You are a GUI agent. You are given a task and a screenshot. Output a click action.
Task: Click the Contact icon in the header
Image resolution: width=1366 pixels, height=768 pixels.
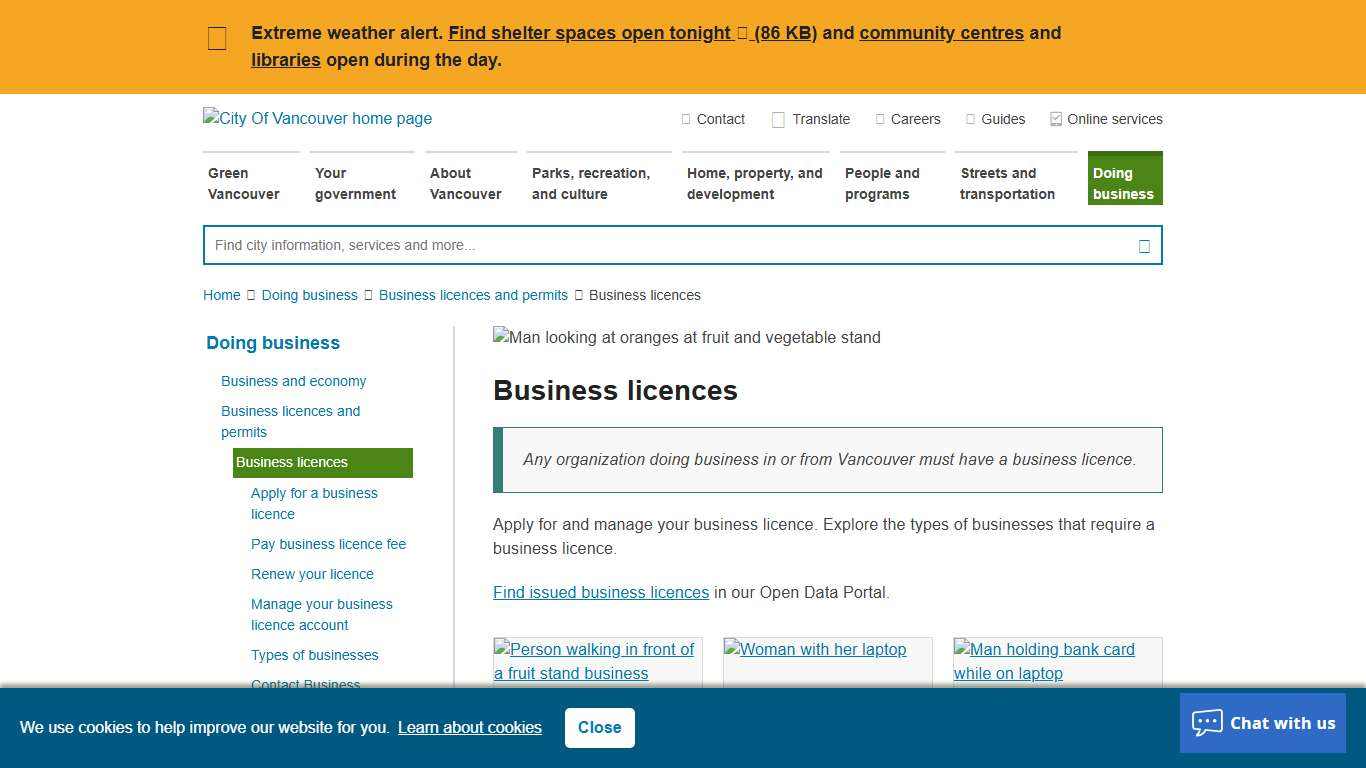tap(687, 119)
